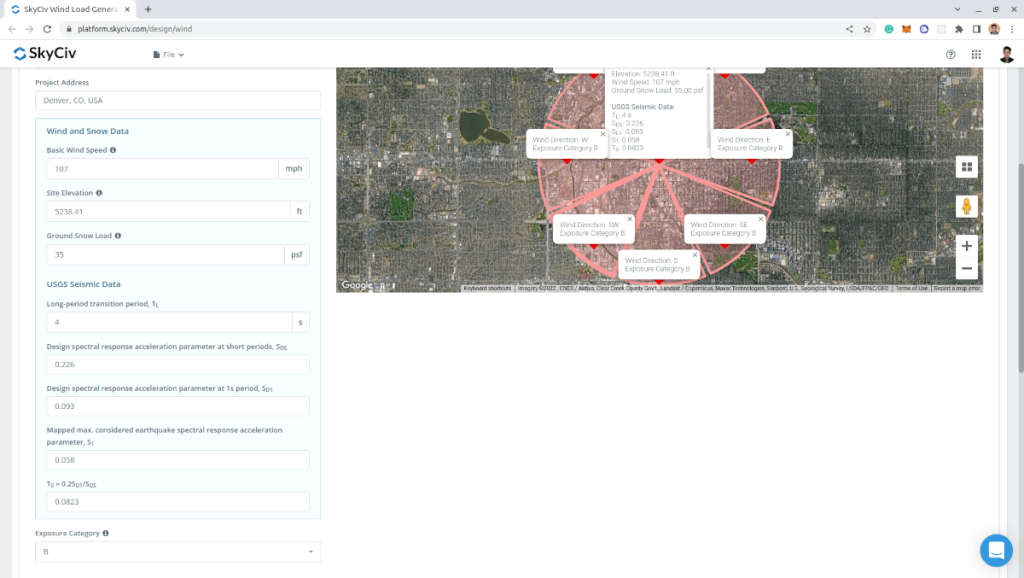Close the Wind Direction SE popup
1024x578 pixels.
coord(761,218)
